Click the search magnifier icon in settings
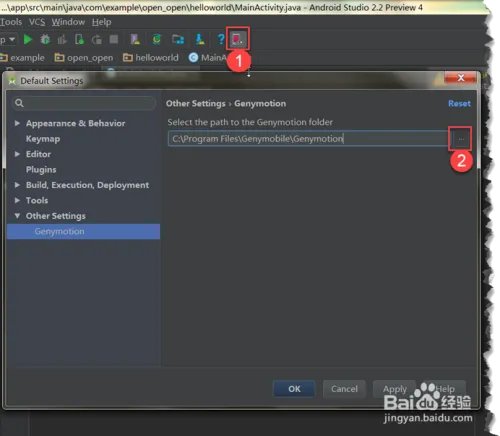The height and width of the screenshot is (436, 500). point(19,103)
